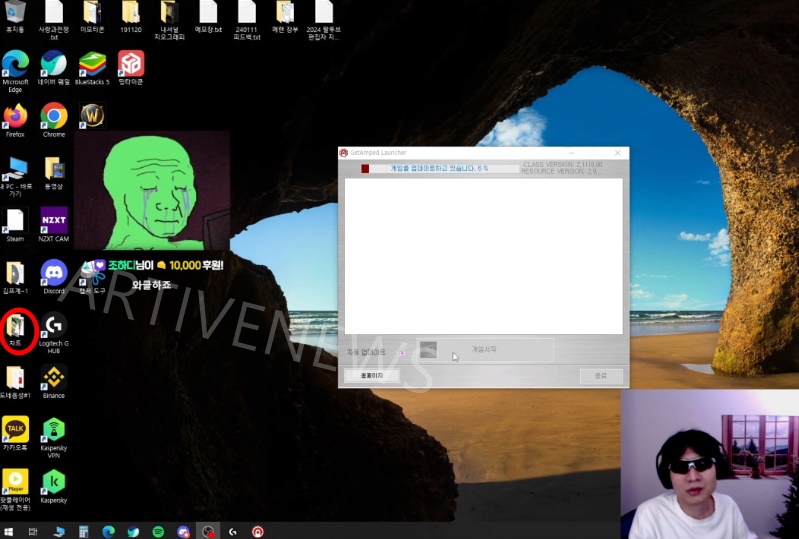Screen dimensions: 799x539
Task: Open Spotify from the taskbar
Action: click(158, 531)
